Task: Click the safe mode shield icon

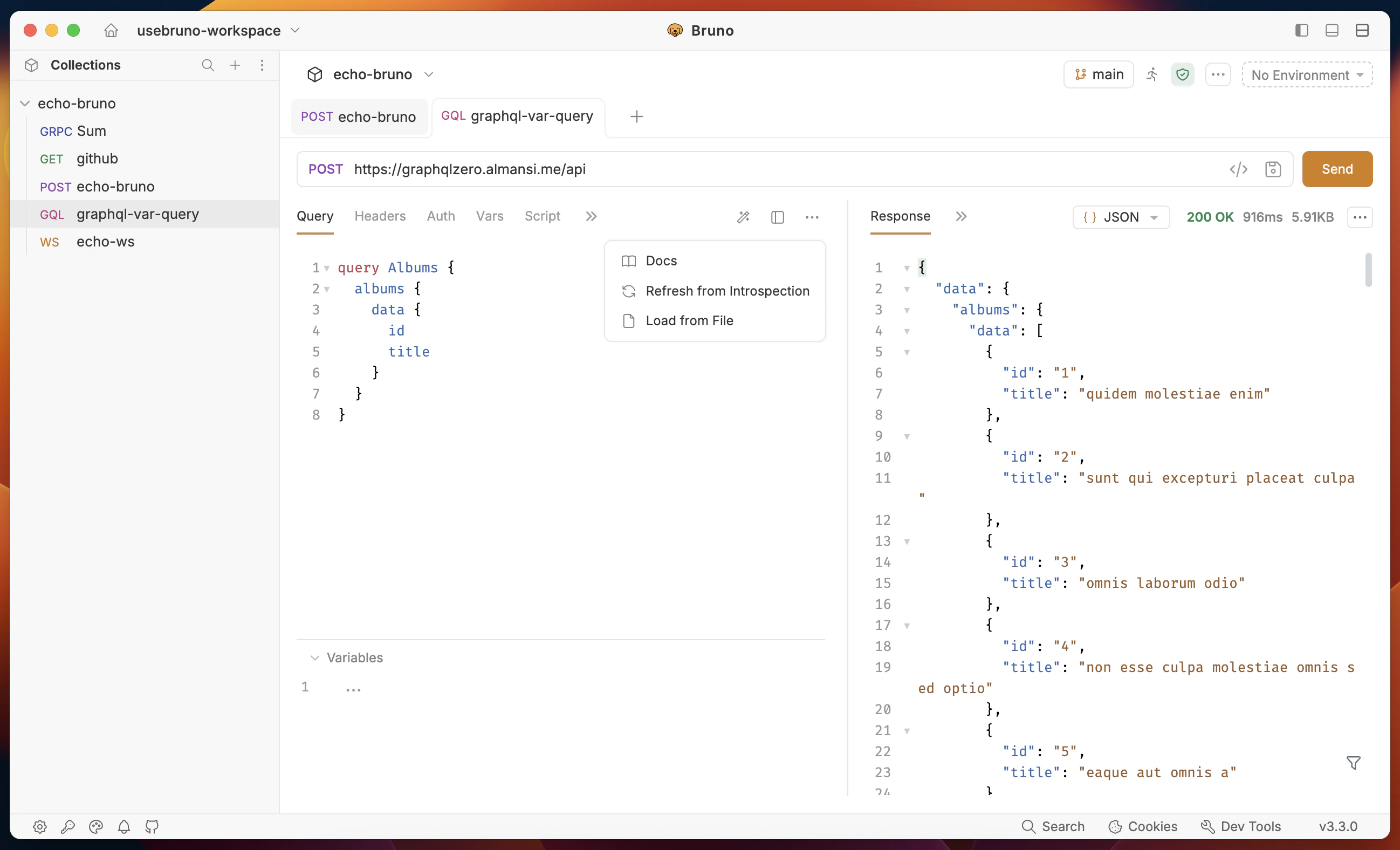Action: coord(1182,74)
